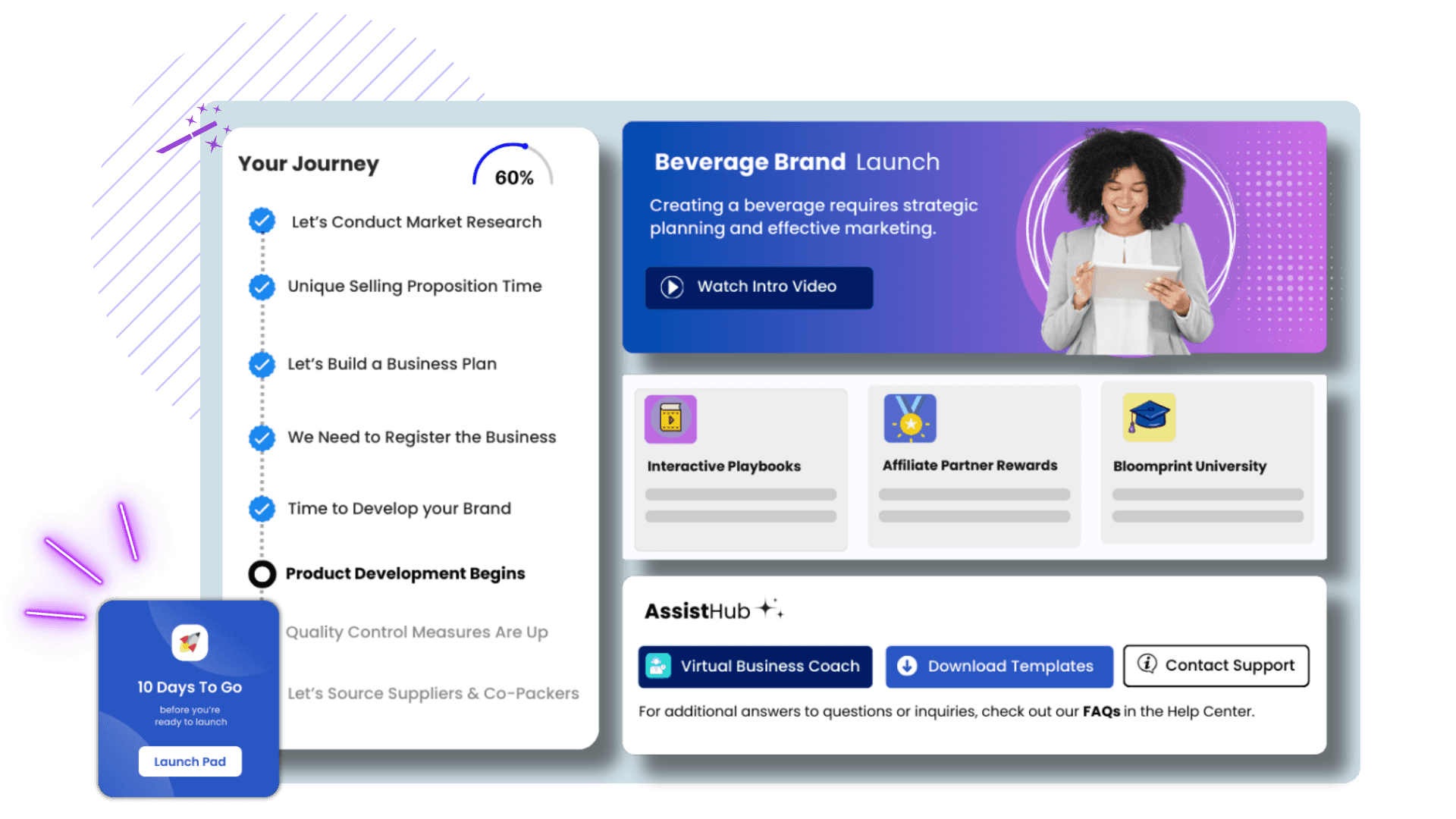Click the Affiliate Partner Rewards medal icon

(x=910, y=419)
